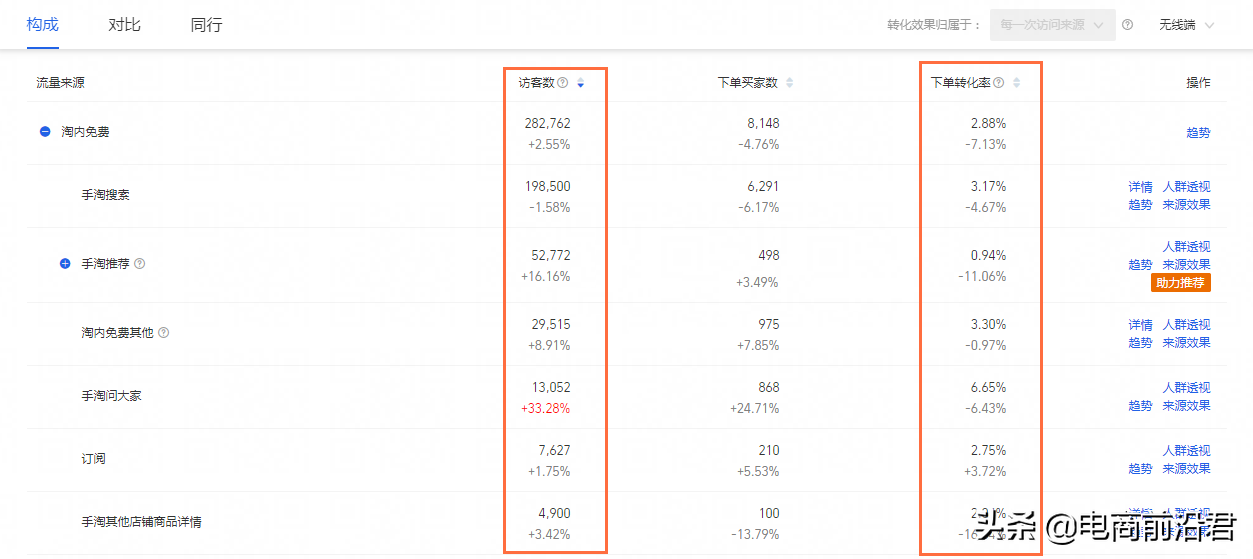Open 来源效果 for the 订阅 row

(1186, 469)
